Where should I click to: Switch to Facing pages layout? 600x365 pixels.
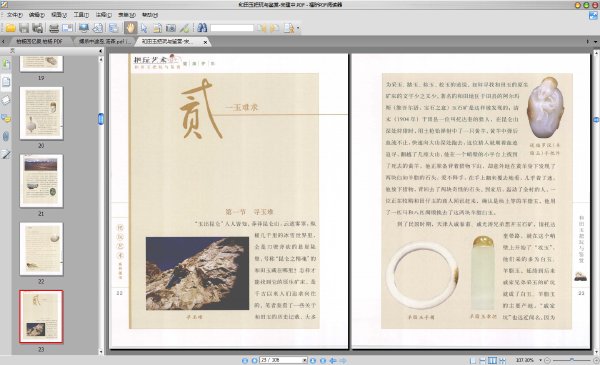(492, 360)
